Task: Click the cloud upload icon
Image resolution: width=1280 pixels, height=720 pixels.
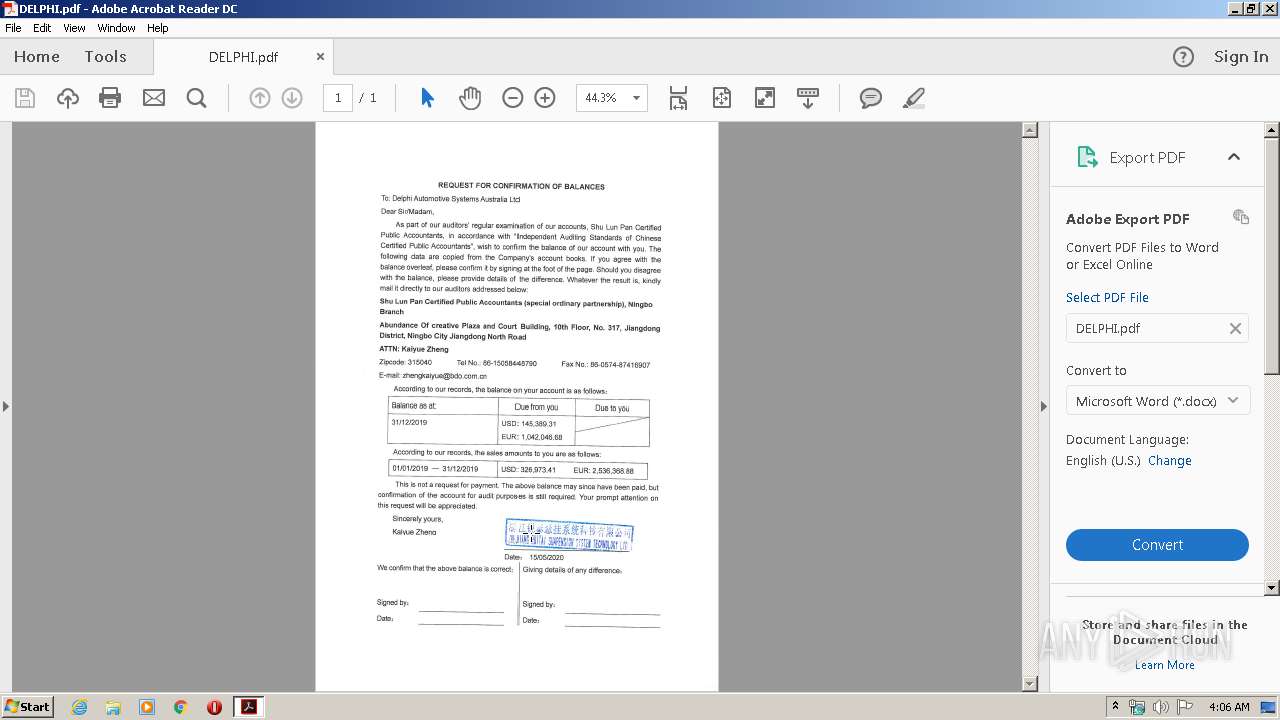Action: (67, 98)
